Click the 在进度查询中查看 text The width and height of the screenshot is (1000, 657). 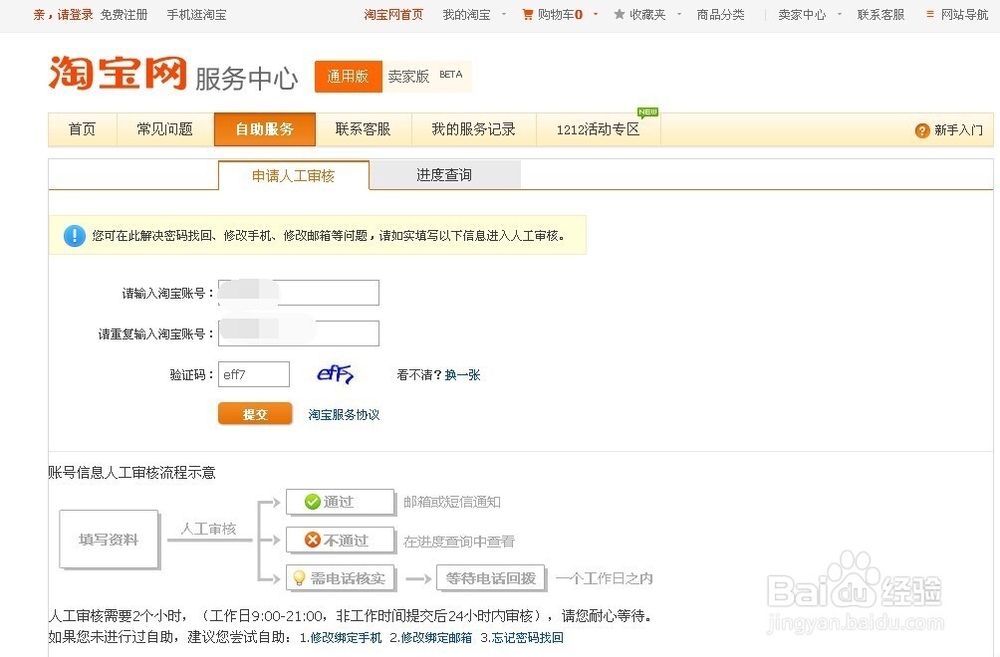(459, 541)
